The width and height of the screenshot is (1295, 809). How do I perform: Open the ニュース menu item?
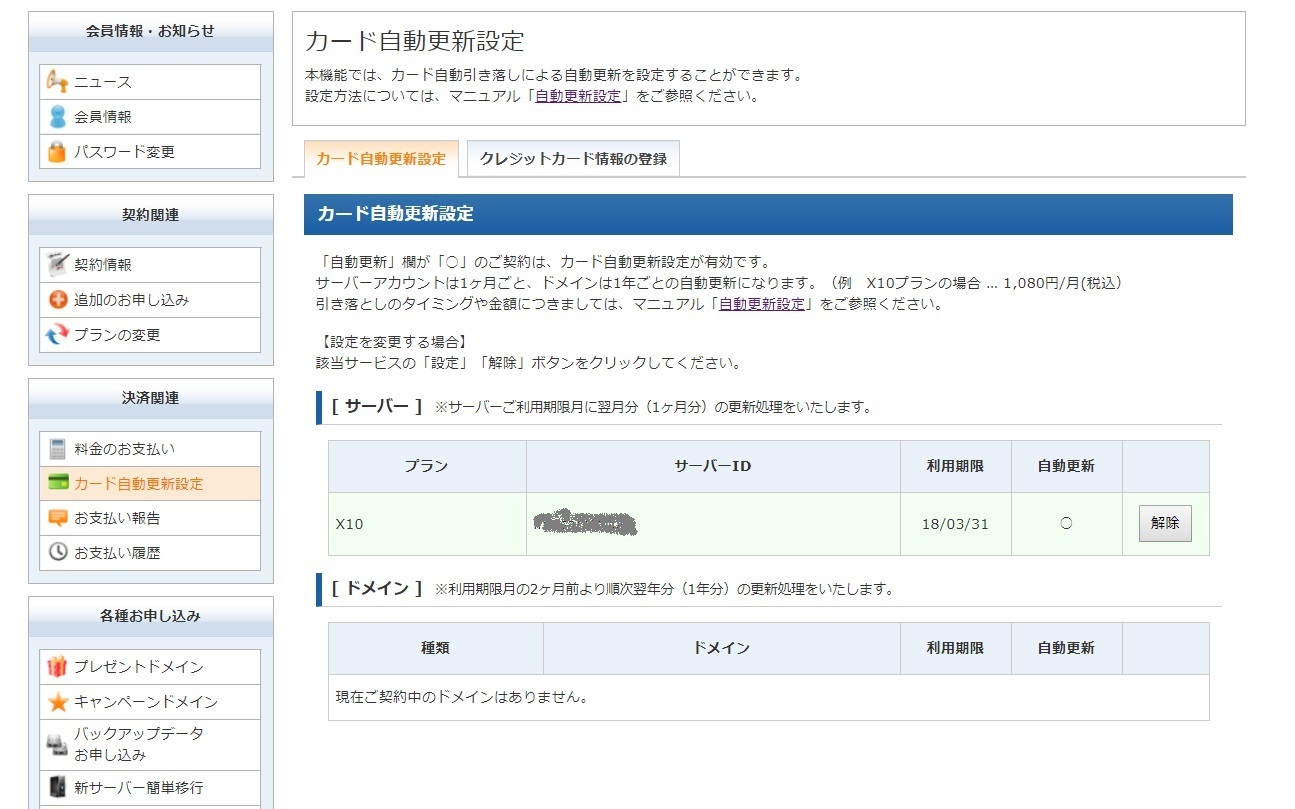pos(150,82)
